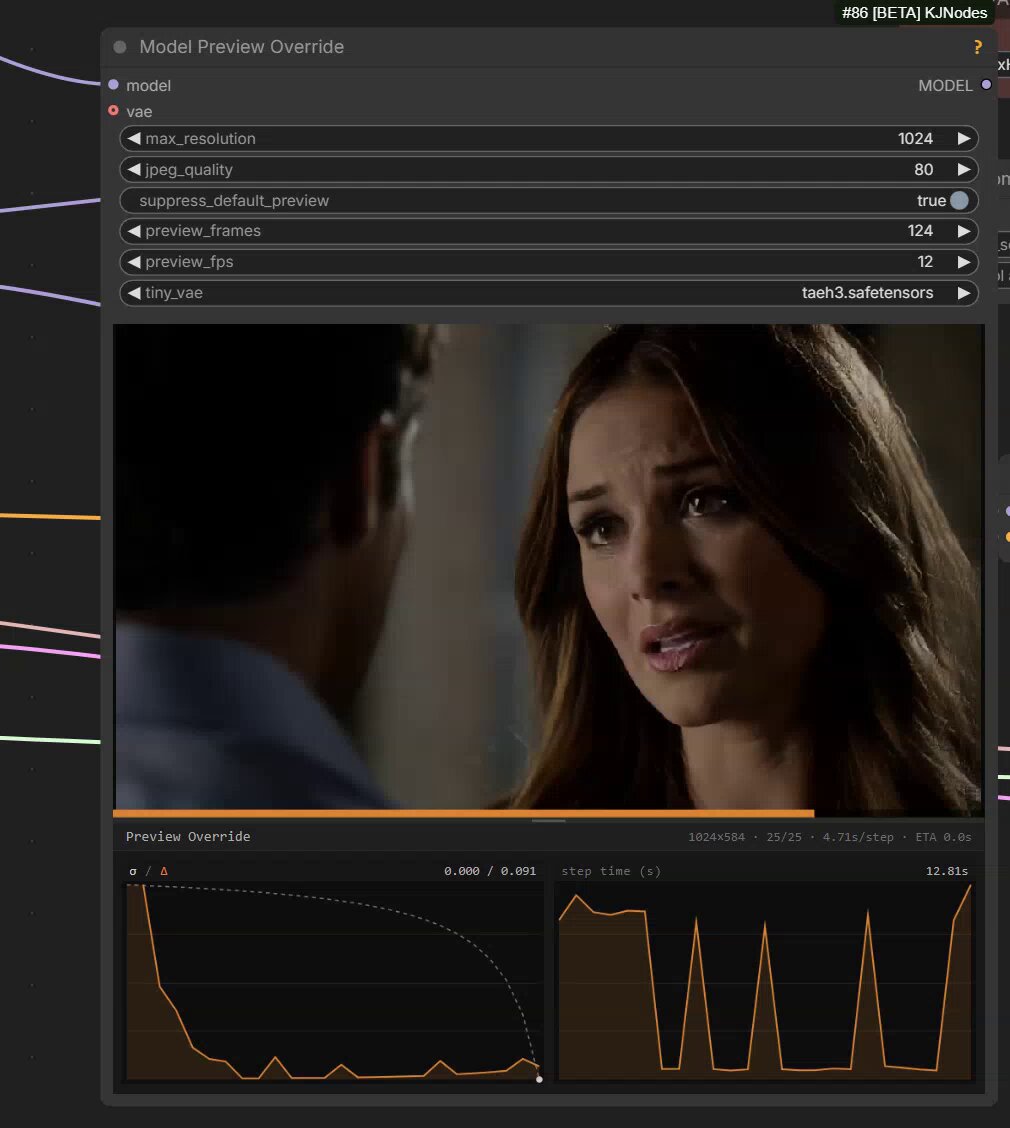The height and width of the screenshot is (1128, 1010).
Task: Increase preview_fps with right arrow
Action: [964, 262]
